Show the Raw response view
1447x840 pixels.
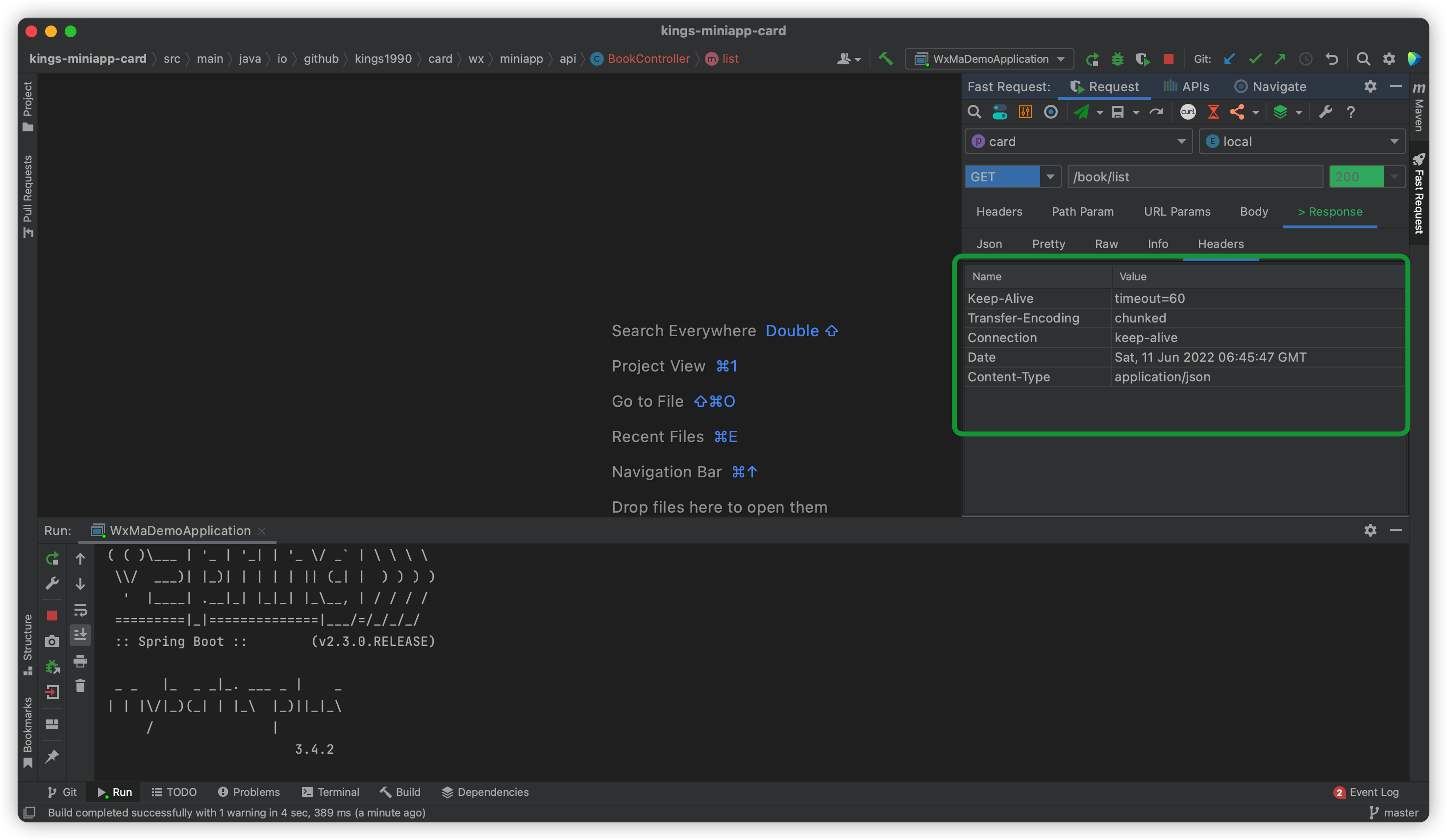click(x=1106, y=244)
